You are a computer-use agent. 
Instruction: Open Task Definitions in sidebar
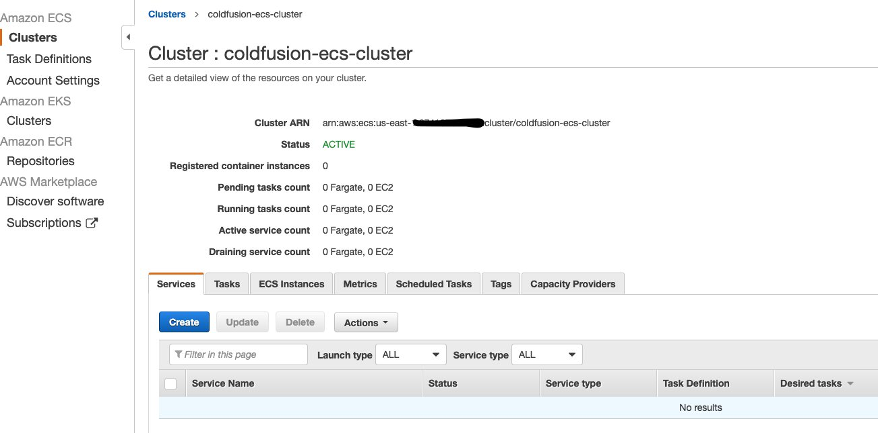click(x=49, y=59)
